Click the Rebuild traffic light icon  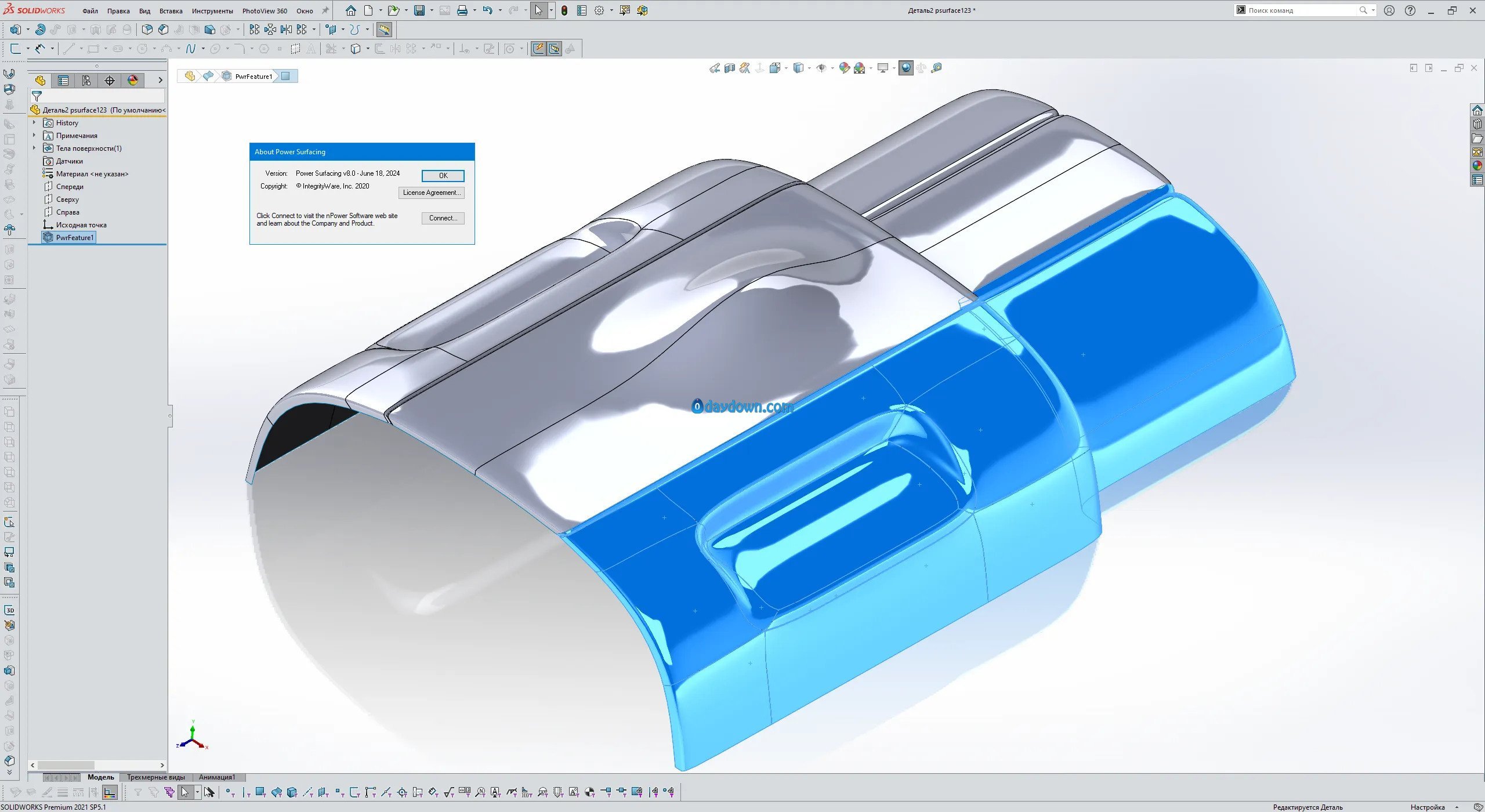[564, 10]
